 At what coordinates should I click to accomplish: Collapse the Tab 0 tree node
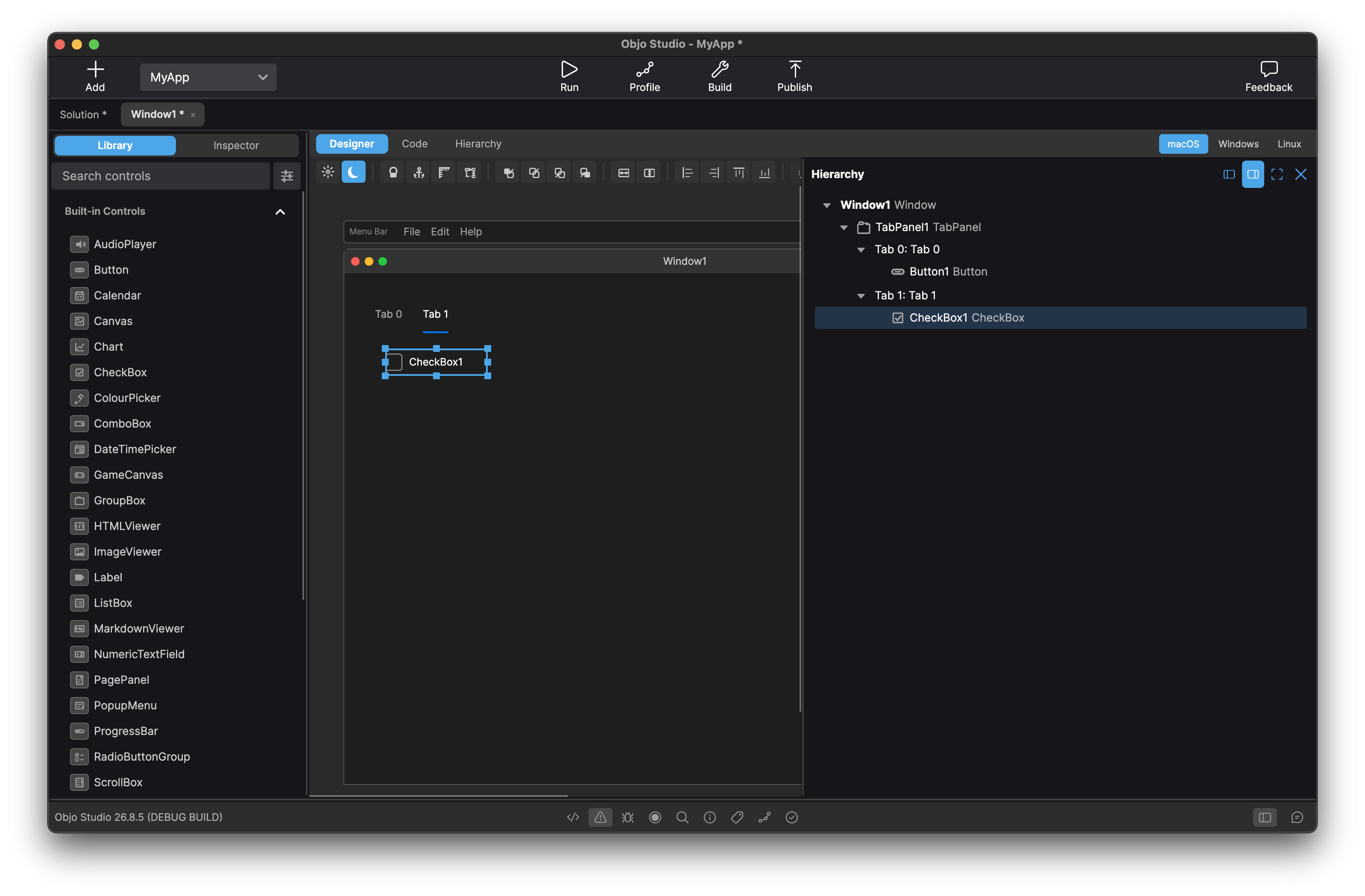click(861, 249)
